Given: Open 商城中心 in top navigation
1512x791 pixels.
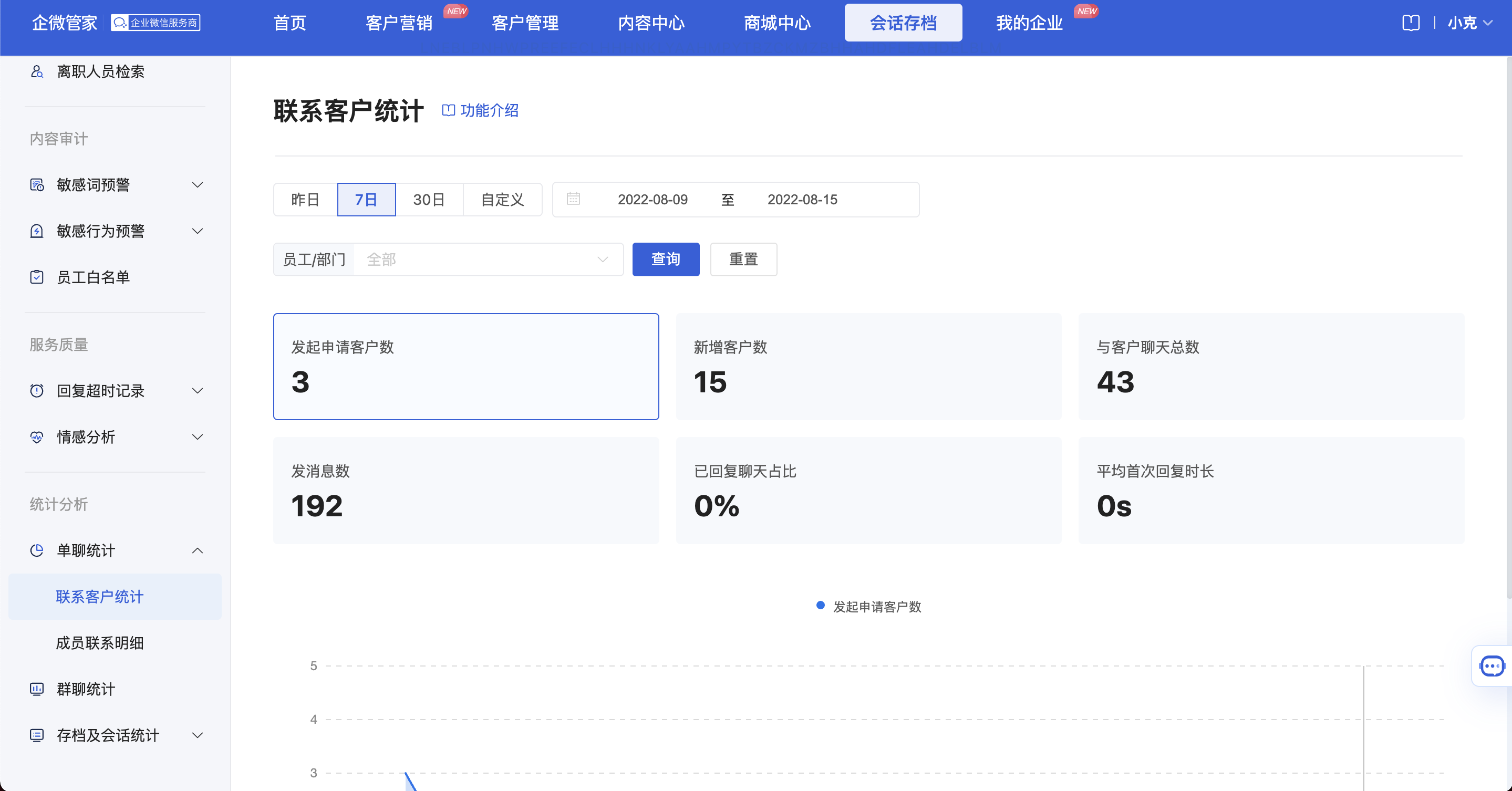Looking at the screenshot, I should [778, 23].
